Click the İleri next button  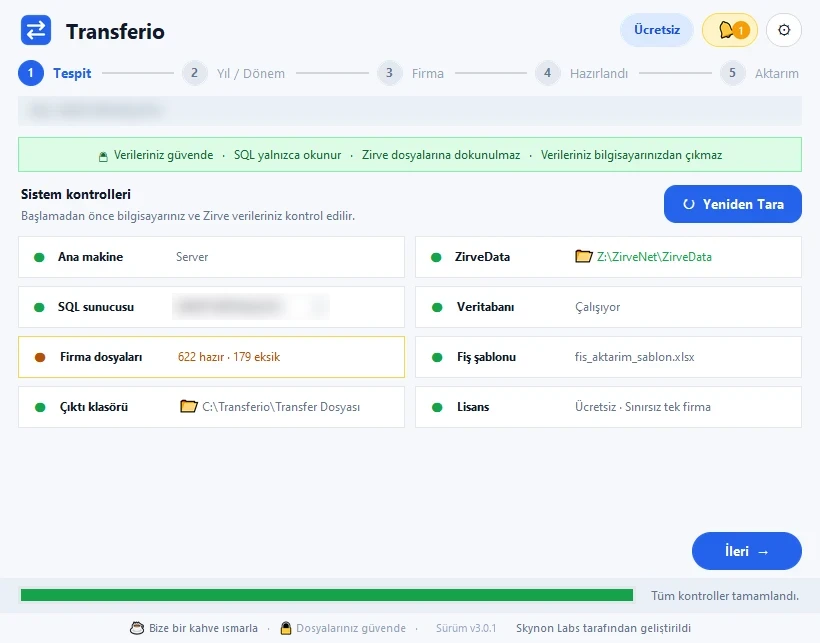coord(746,551)
